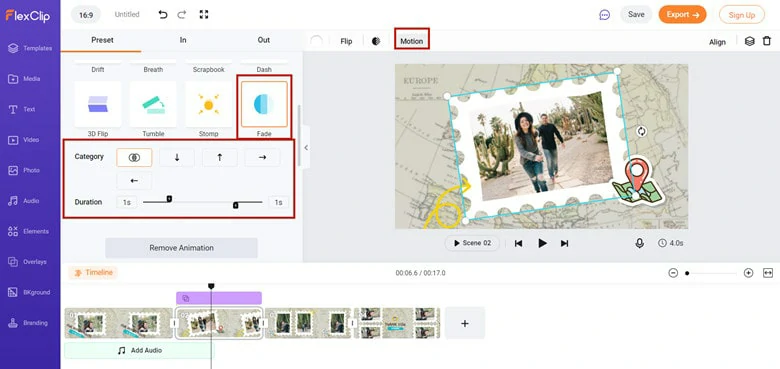Open the Motion option
The image size is (780, 369).
(x=412, y=41)
